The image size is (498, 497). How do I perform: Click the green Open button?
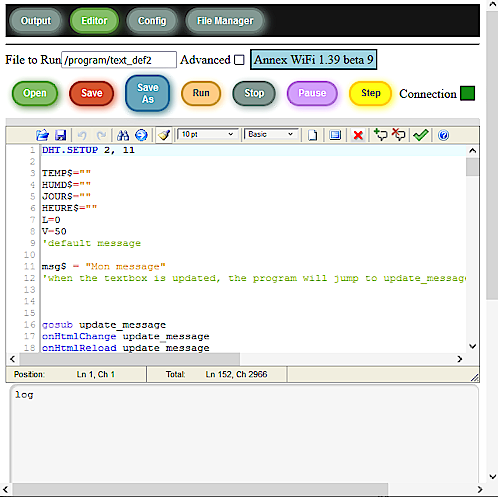[35, 93]
